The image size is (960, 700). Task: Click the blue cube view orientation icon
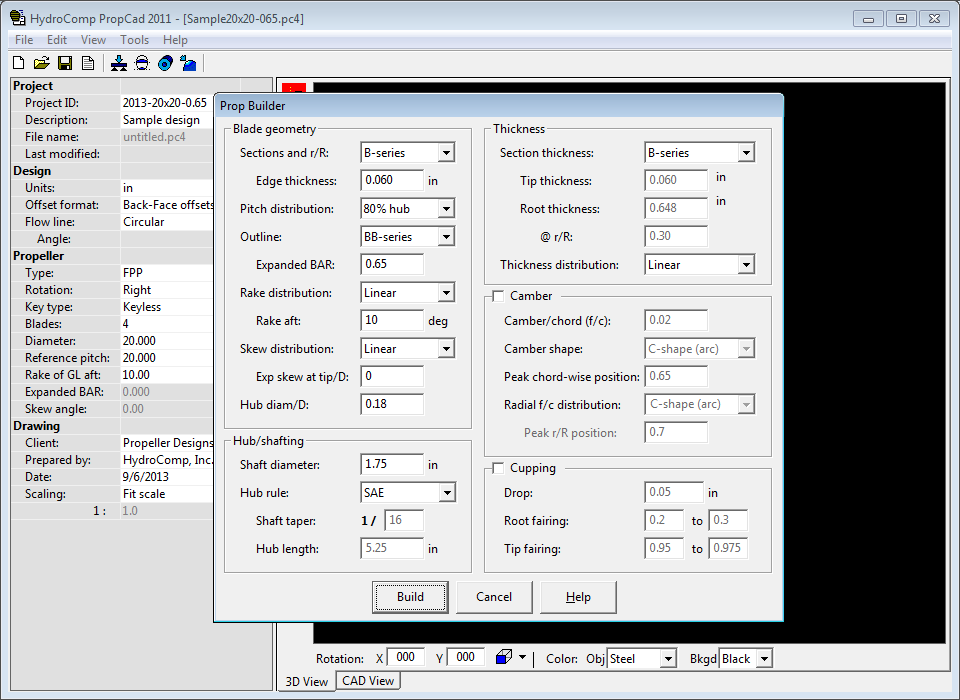pyautogui.click(x=505, y=658)
